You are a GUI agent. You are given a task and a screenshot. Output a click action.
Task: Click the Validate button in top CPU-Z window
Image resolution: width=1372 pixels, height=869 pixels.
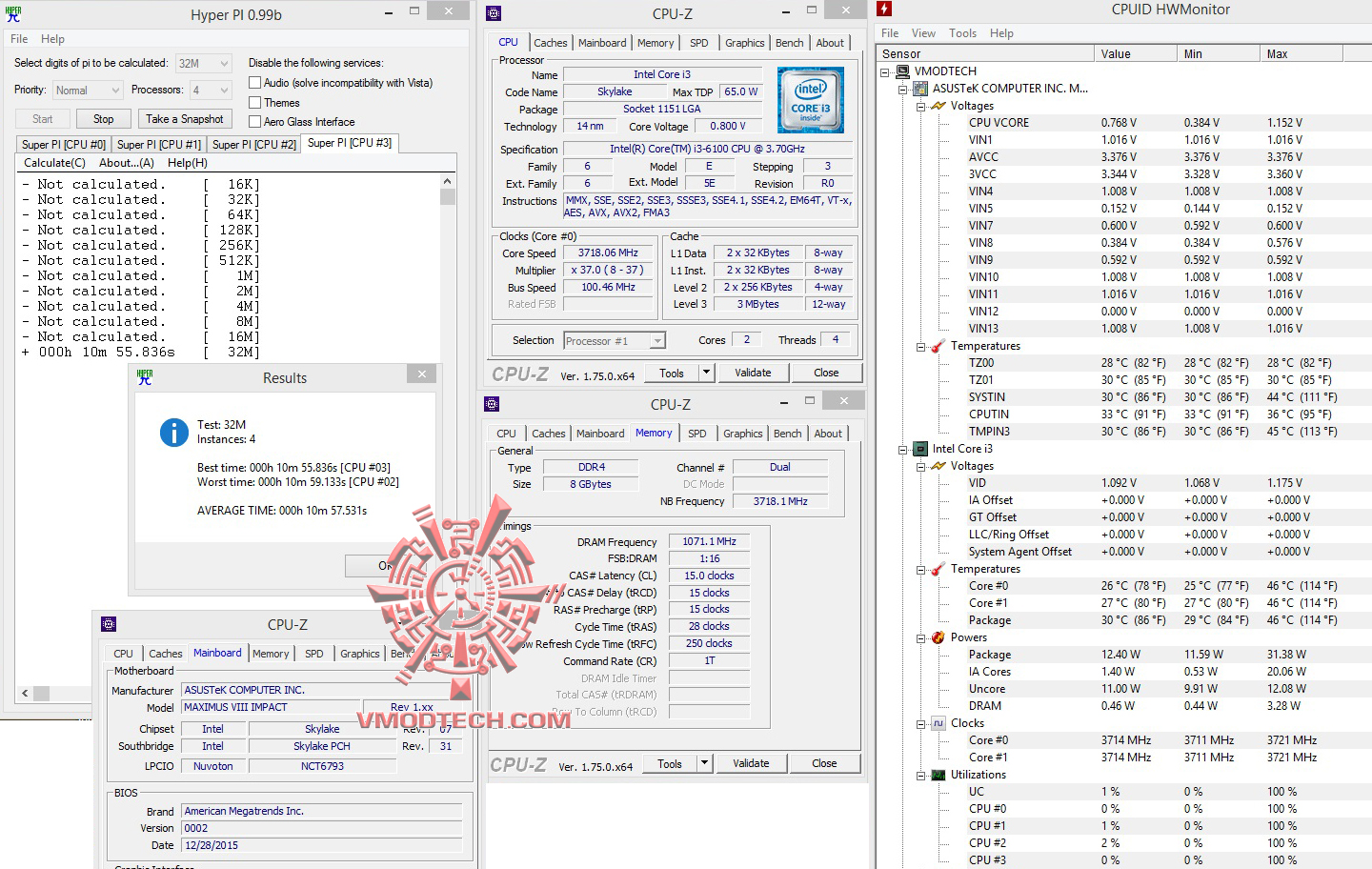pyautogui.click(x=753, y=373)
